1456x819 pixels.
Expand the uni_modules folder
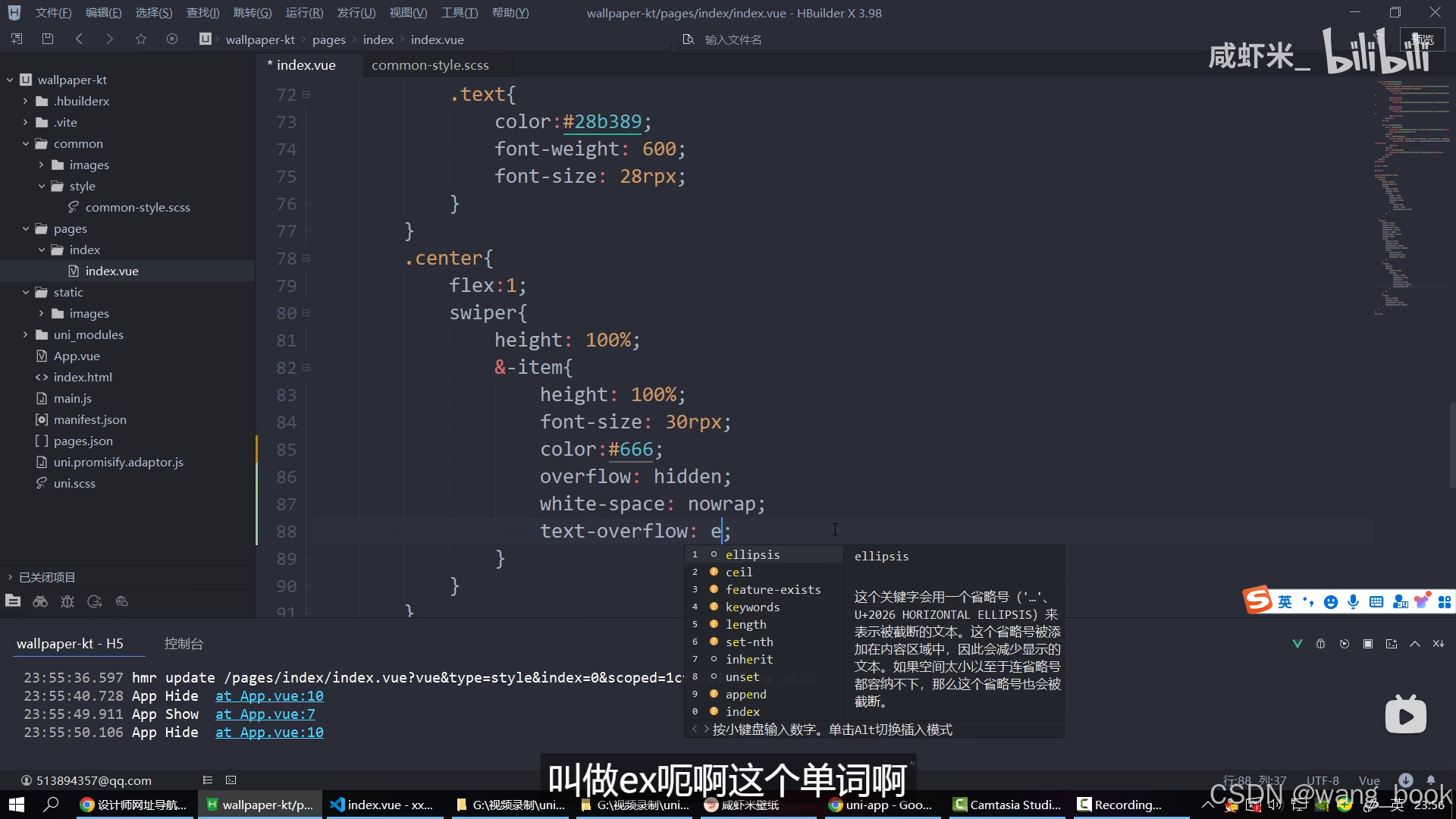click(x=25, y=334)
